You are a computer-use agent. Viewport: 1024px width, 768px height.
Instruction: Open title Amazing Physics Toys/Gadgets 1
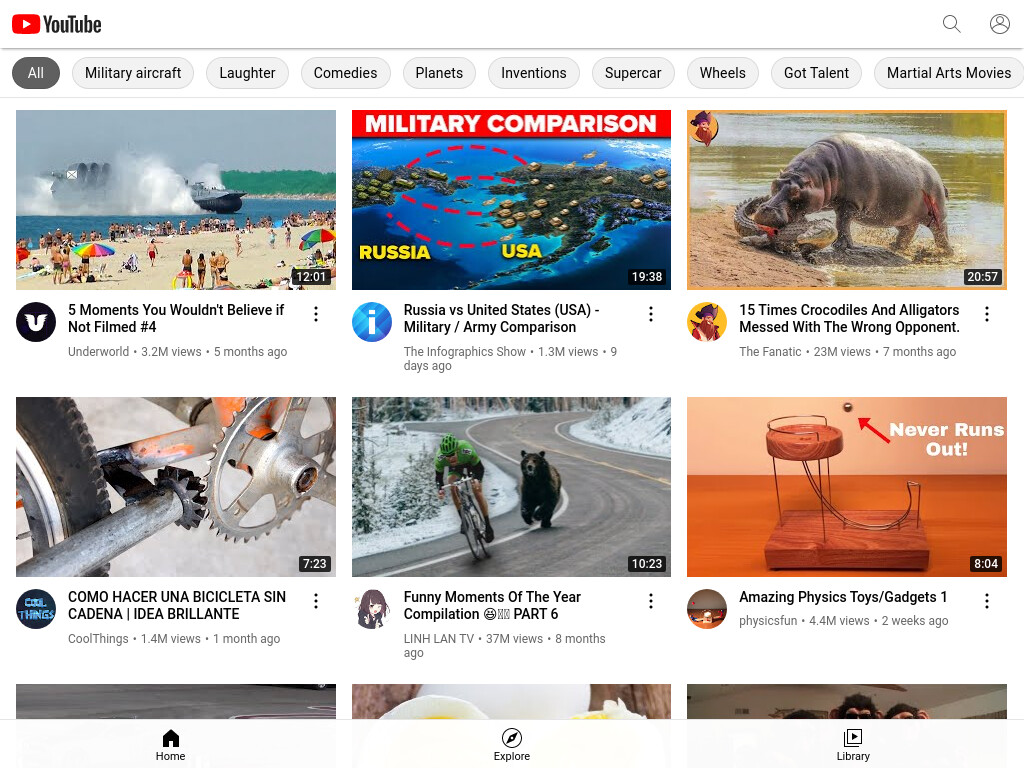pos(843,597)
